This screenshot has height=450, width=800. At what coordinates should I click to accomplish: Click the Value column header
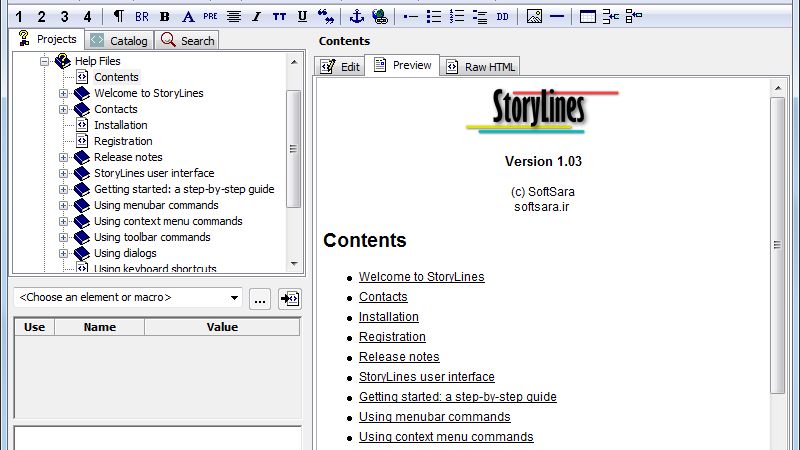(222, 327)
